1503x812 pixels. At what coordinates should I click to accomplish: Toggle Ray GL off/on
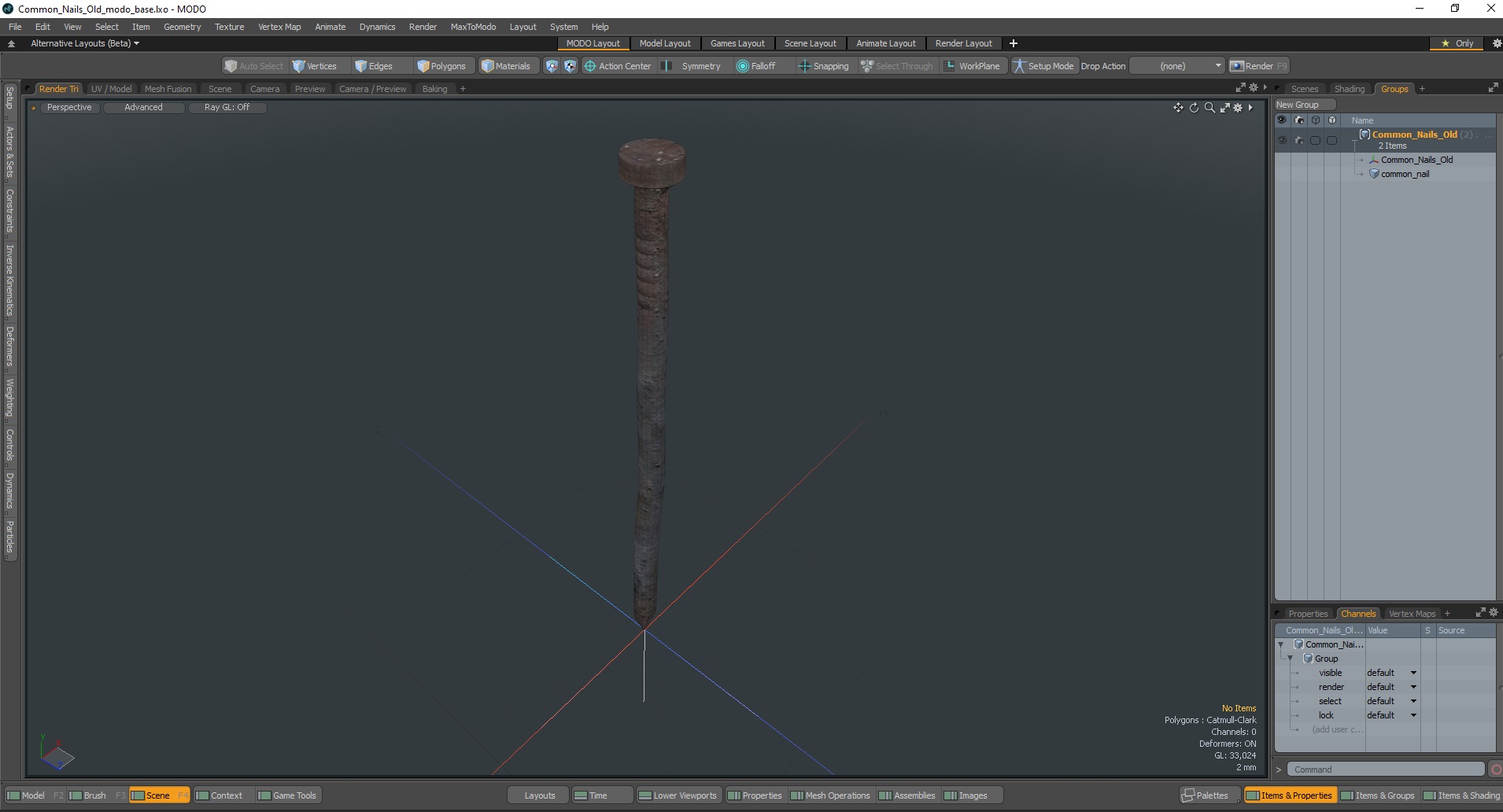tap(227, 108)
